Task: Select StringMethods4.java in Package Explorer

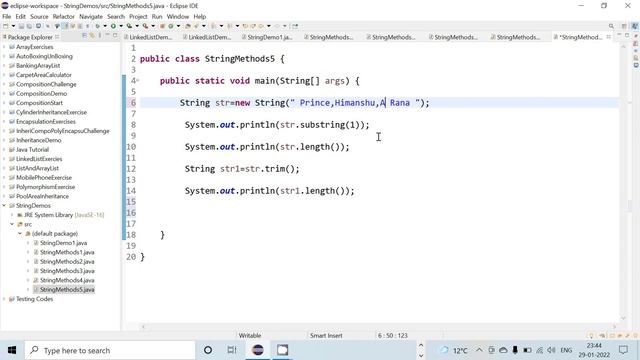Action: [67, 280]
